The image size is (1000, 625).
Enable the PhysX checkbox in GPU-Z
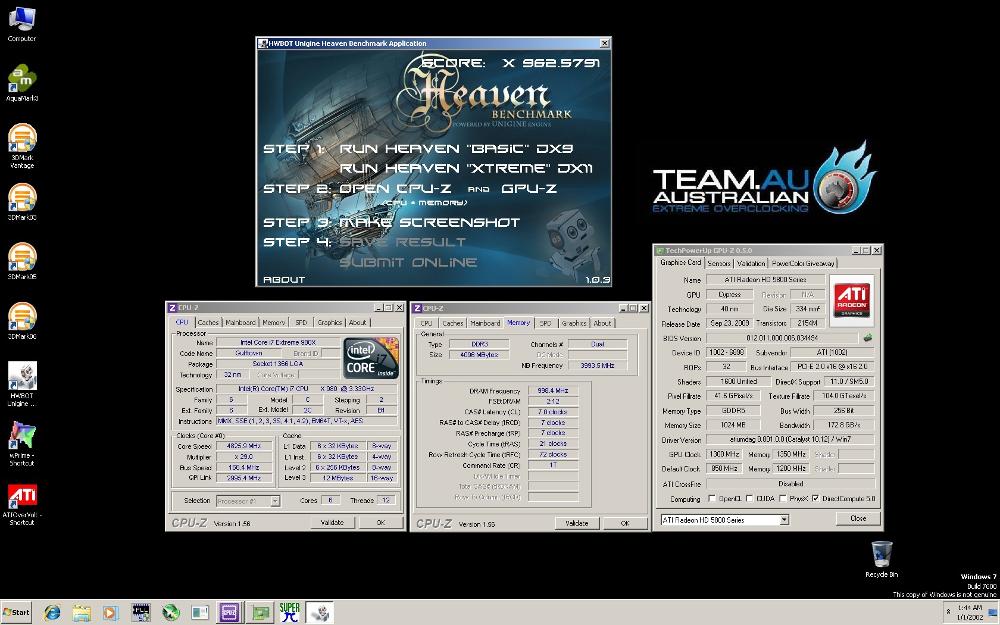pos(783,499)
